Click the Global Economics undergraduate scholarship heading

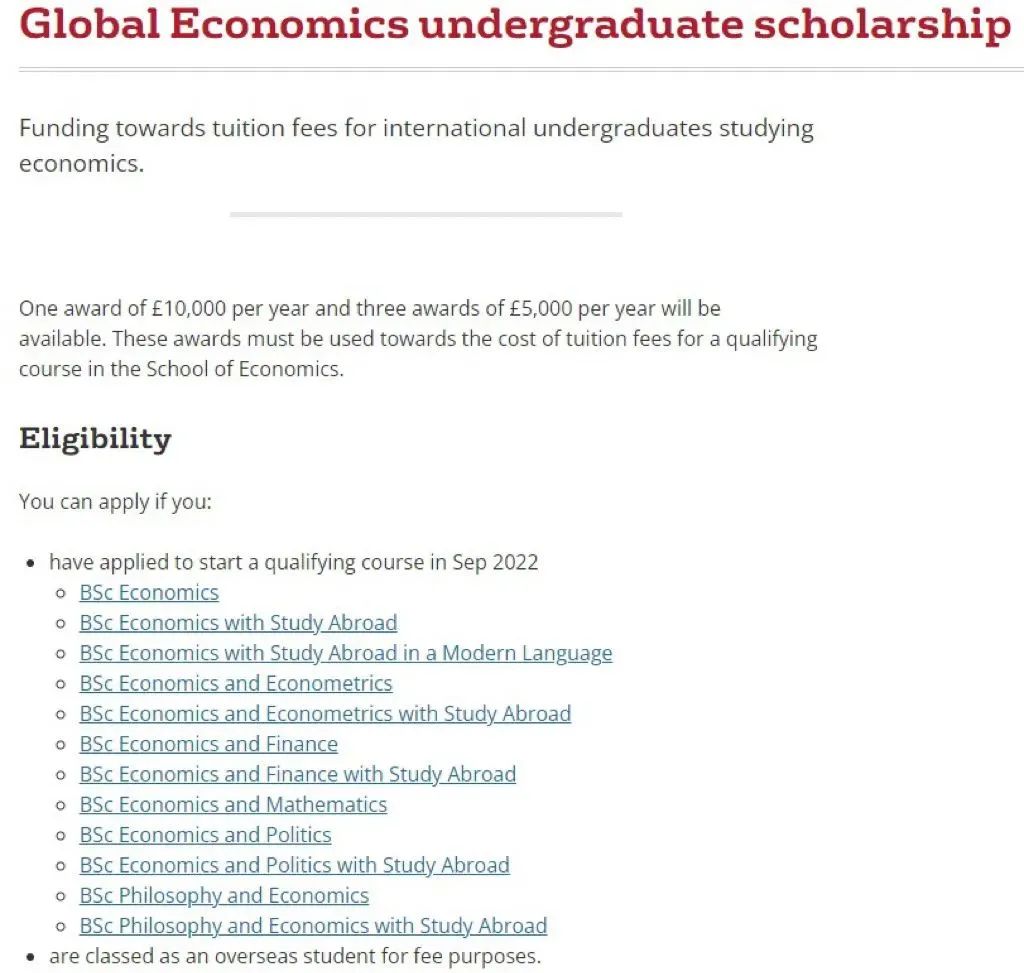point(515,25)
